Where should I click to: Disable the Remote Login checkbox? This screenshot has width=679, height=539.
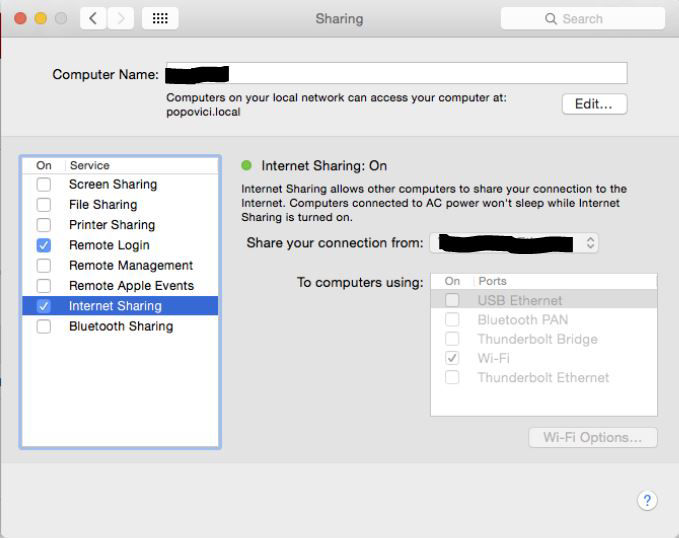[44, 245]
